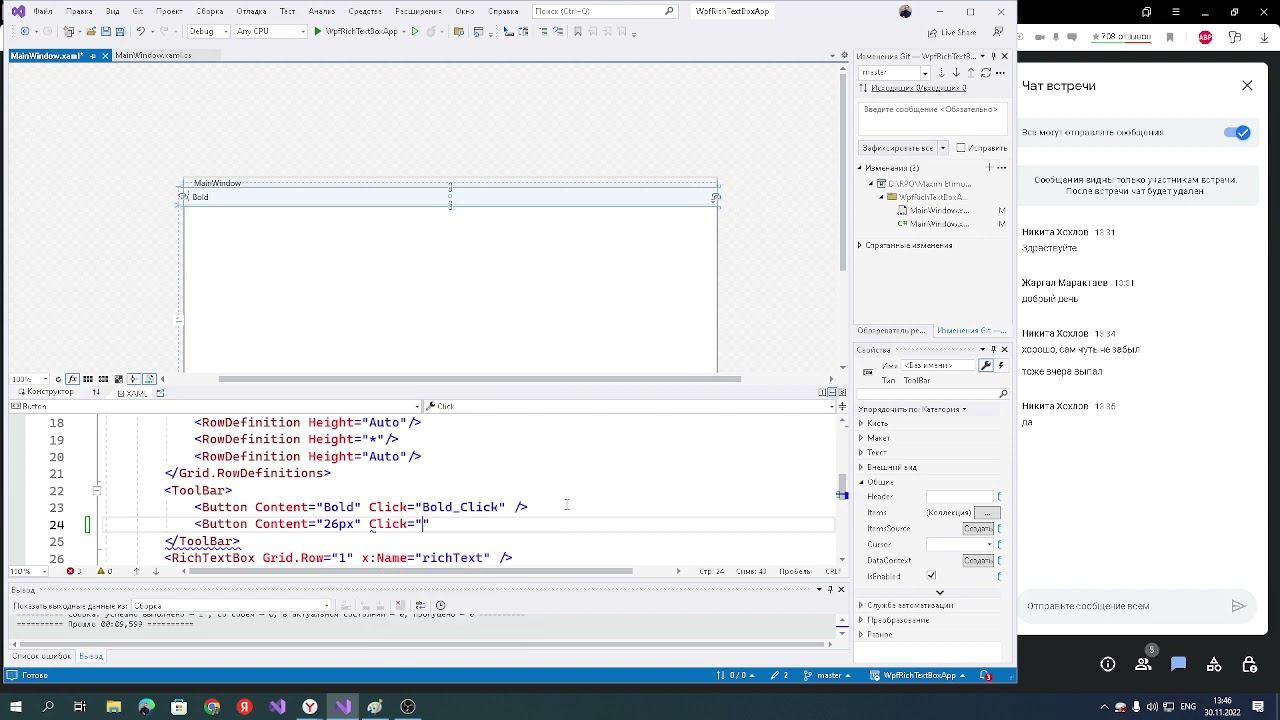The image size is (1280, 720).
Task: Stage all changes with plus icon
Action: point(989,168)
